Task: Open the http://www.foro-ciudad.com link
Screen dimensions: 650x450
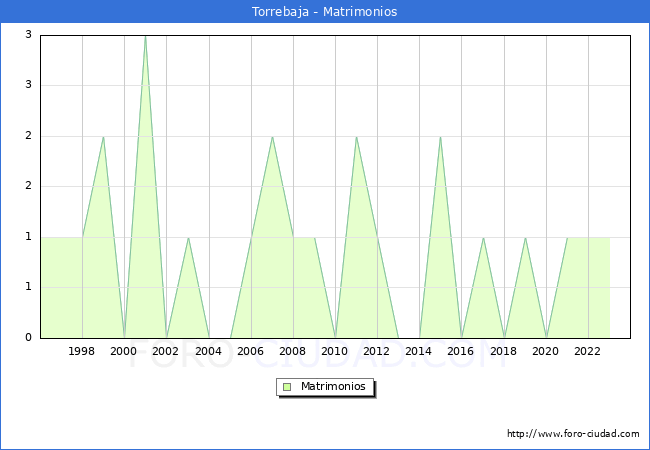Action: [x=573, y=433]
